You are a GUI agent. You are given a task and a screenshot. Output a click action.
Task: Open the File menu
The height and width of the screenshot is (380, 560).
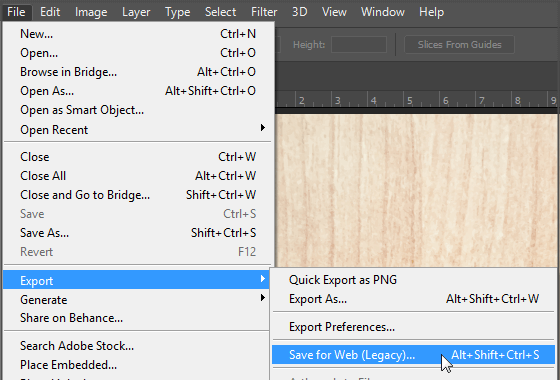pos(16,12)
